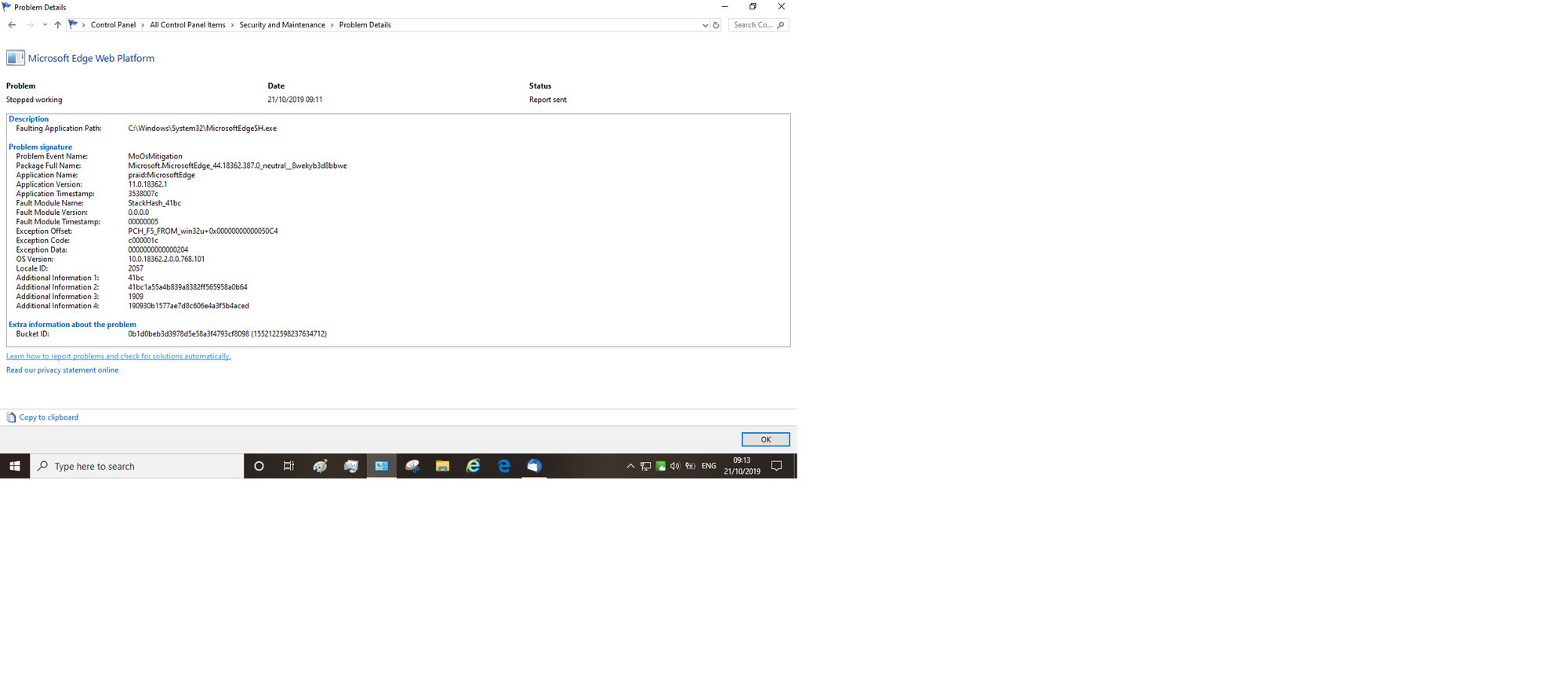Click the Microsoft Edge Web Platform app icon
Viewport: 1568px width, 684px height.
click(15, 58)
